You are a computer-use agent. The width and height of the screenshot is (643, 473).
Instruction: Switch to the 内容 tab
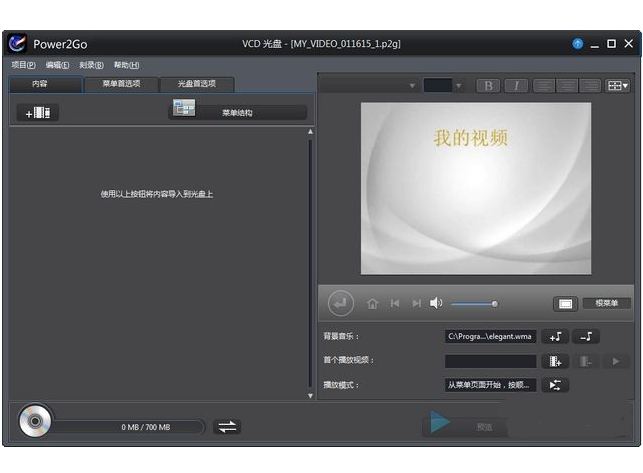46,84
